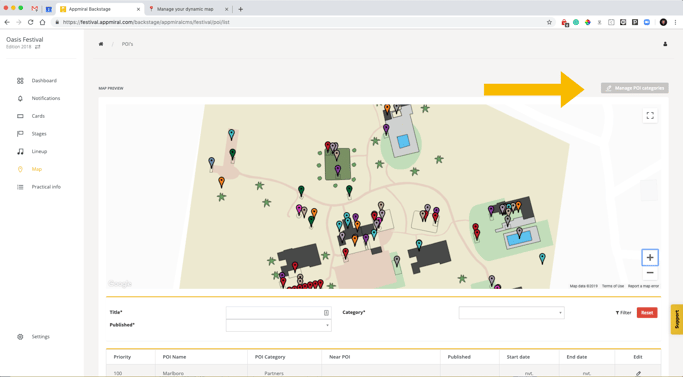Screen dimensions: 683x377
Task: Click the browser address bar
Action: [301, 22]
